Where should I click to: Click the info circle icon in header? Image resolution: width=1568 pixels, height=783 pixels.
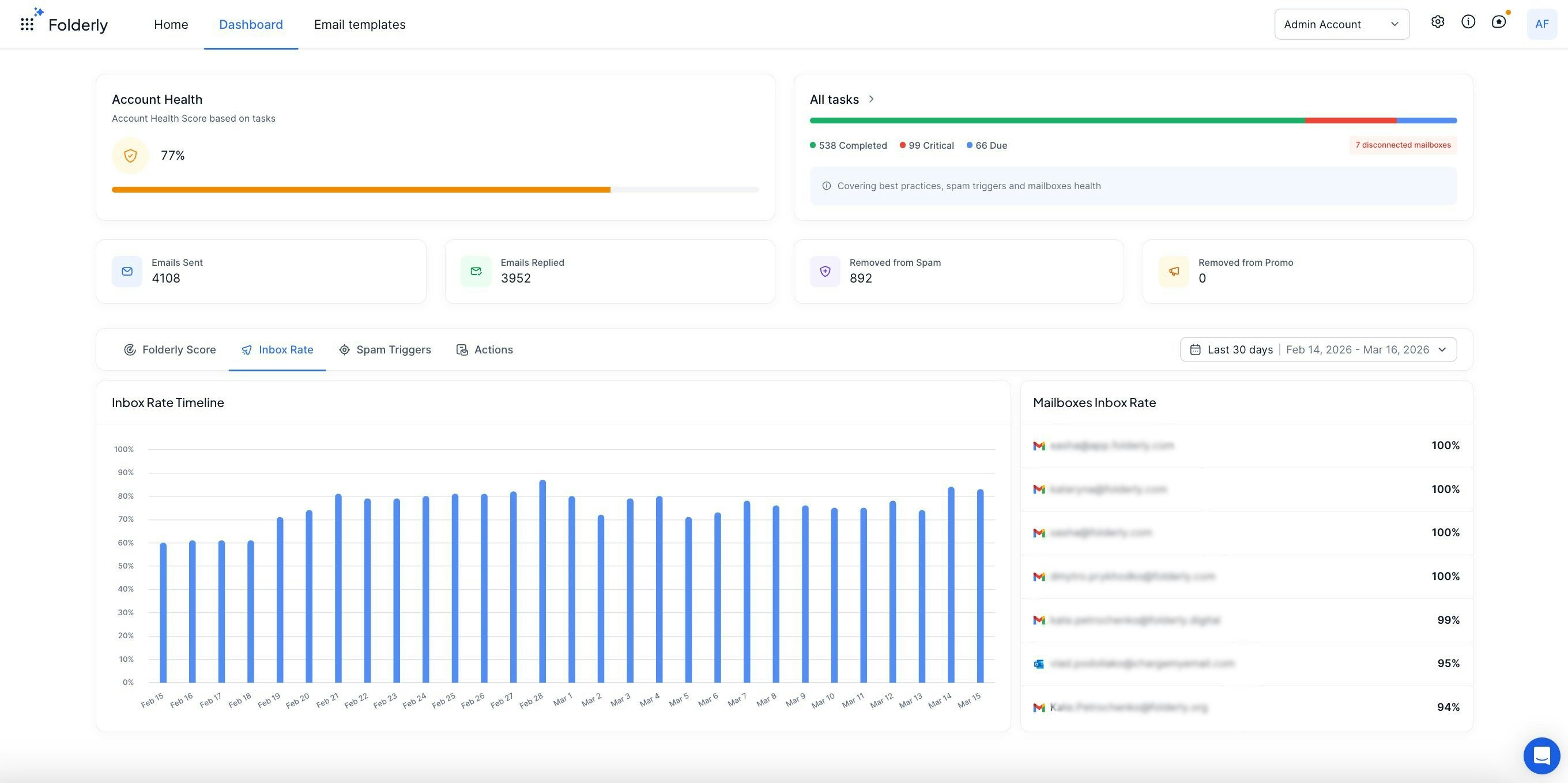point(1468,22)
